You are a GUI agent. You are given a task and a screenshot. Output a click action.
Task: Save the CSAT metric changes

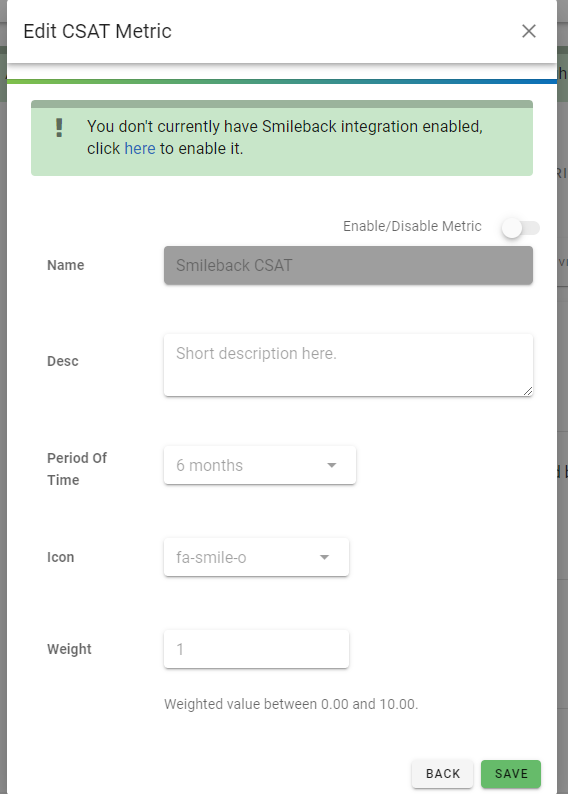click(511, 774)
